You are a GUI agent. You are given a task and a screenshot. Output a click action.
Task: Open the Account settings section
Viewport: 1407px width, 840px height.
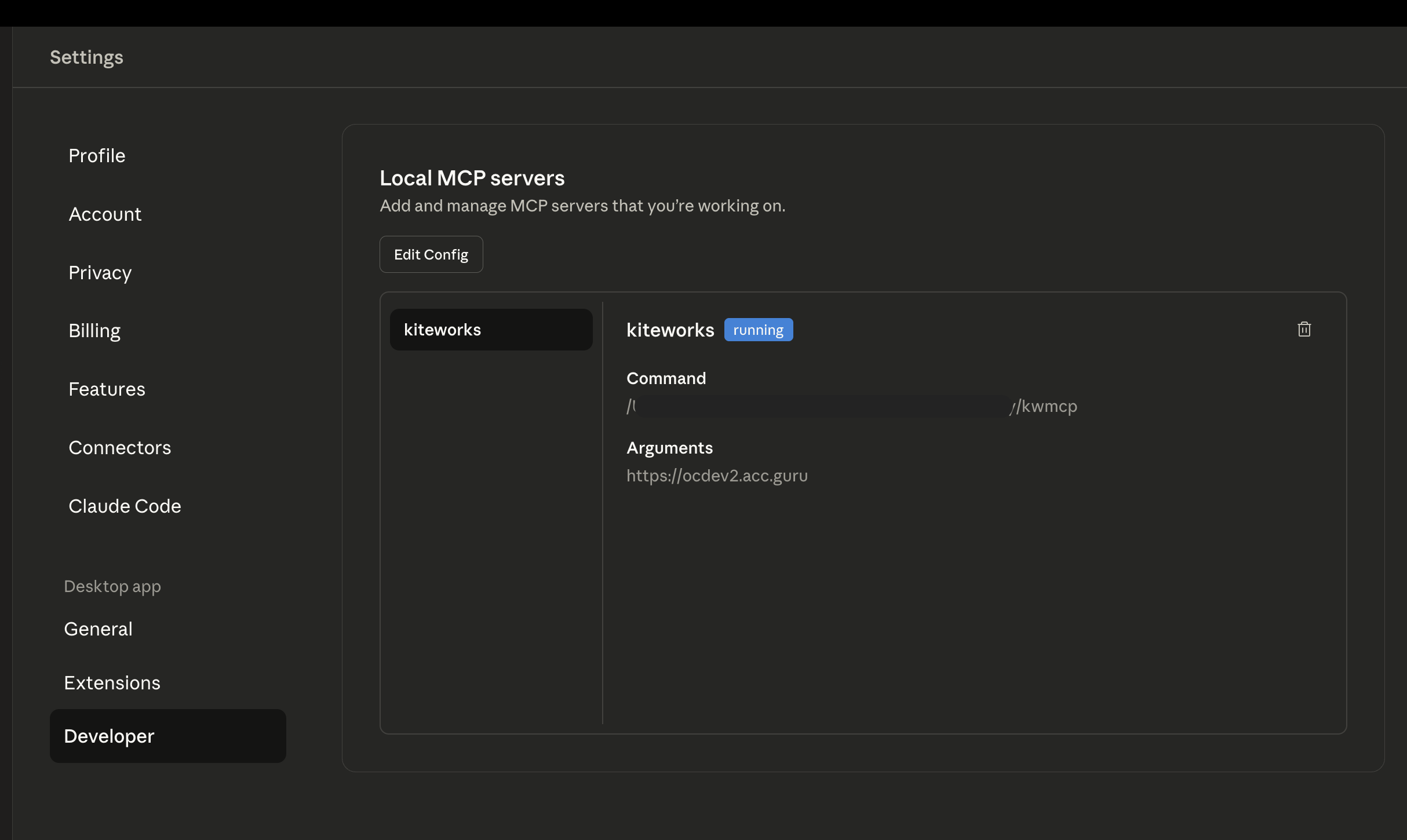click(x=105, y=214)
